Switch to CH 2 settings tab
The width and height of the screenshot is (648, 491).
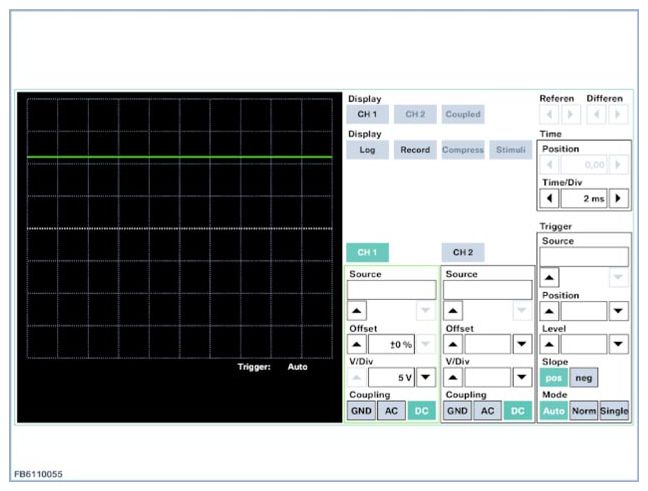coord(462,253)
